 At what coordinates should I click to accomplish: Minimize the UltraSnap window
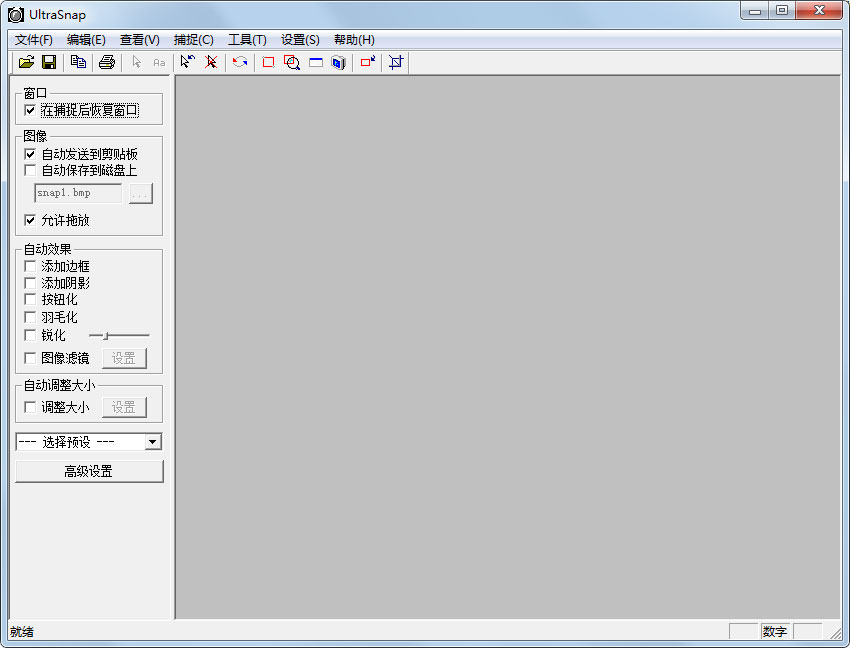click(755, 10)
